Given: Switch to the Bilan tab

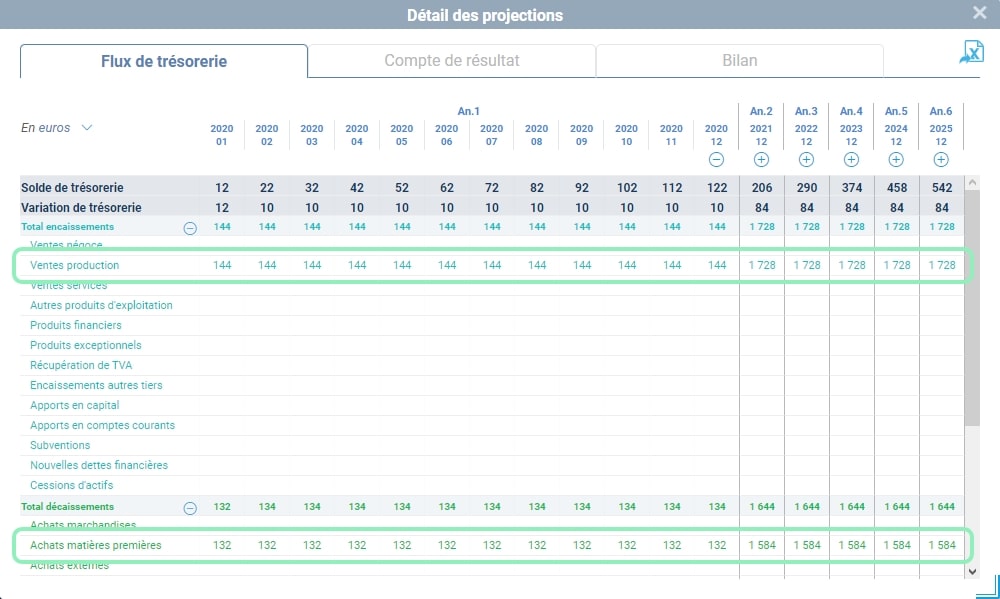Looking at the screenshot, I should [x=740, y=61].
